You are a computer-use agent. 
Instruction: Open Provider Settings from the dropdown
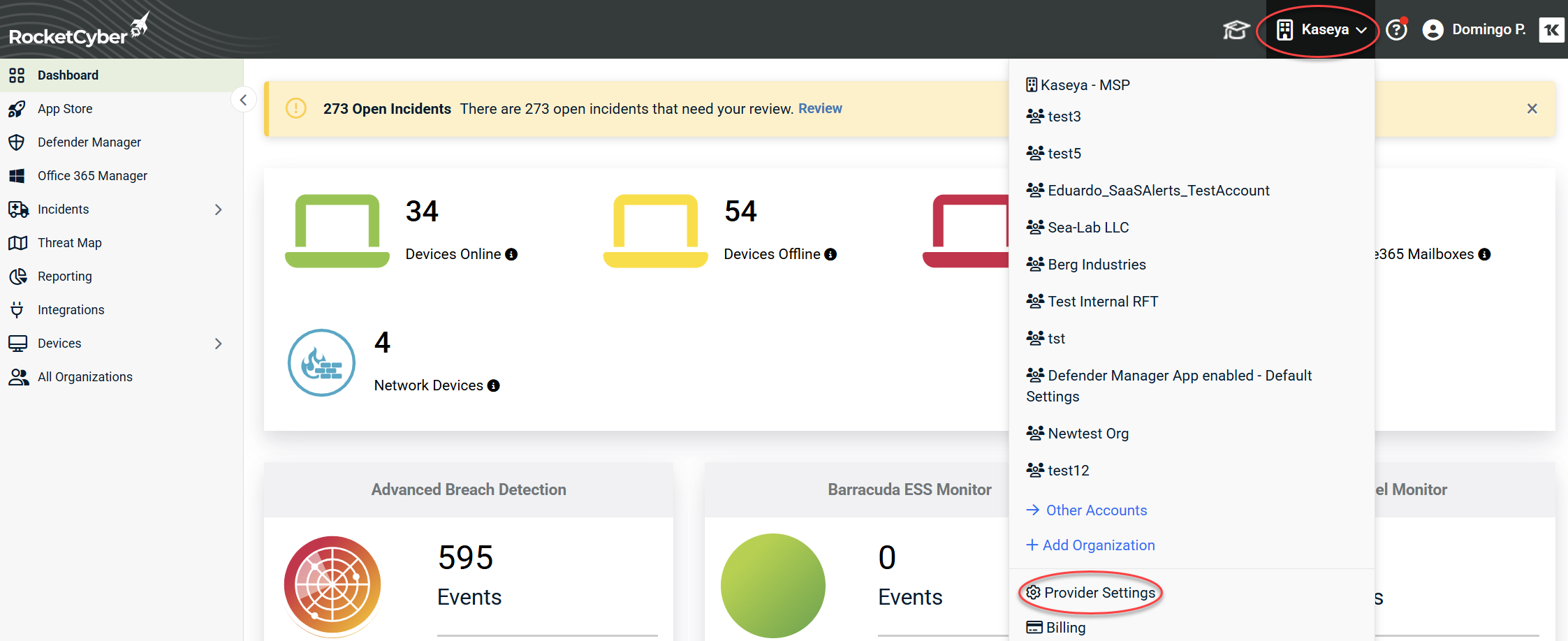(1099, 593)
